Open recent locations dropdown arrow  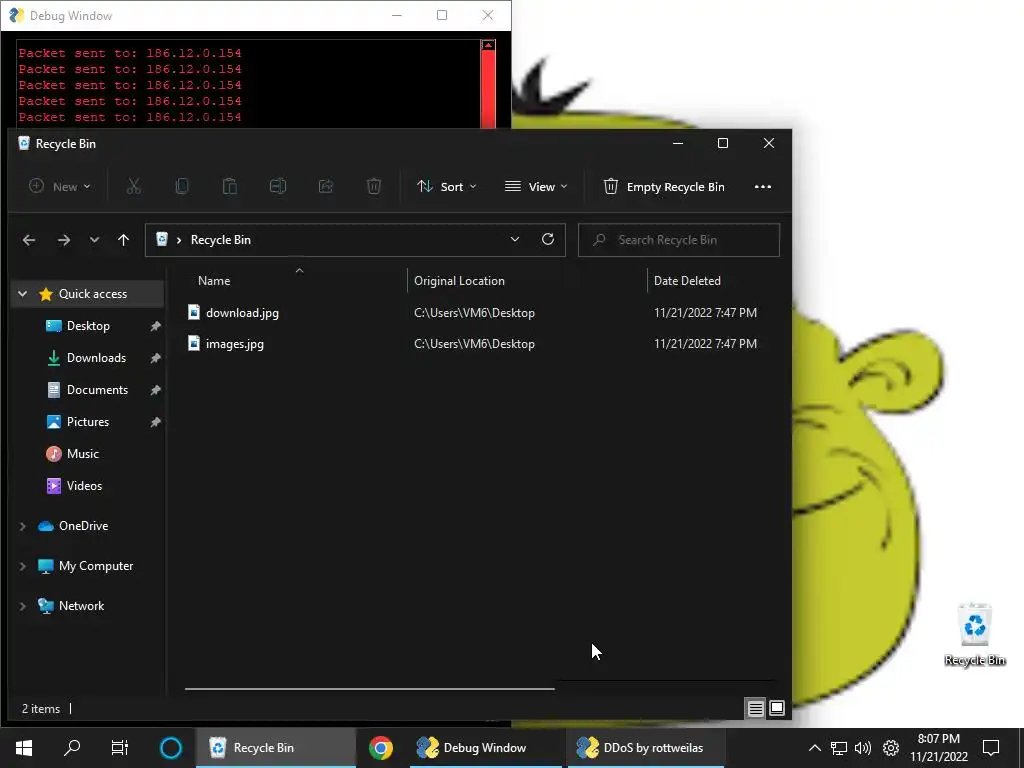coord(95,240)
